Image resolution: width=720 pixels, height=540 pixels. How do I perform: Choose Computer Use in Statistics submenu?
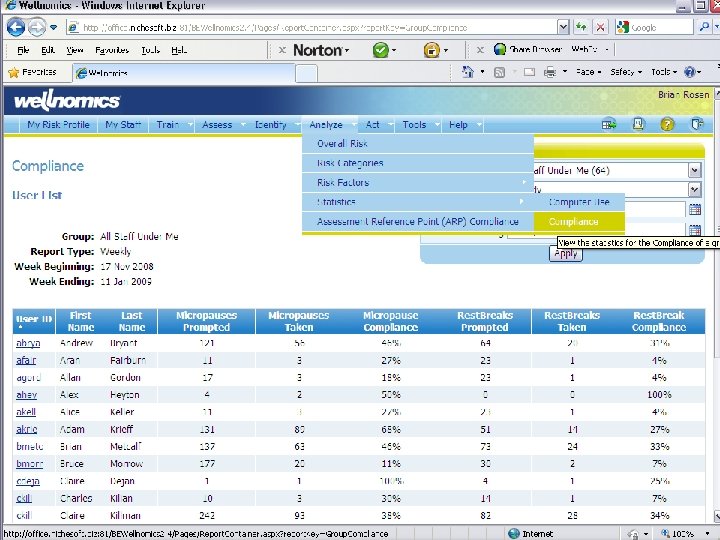579,202
